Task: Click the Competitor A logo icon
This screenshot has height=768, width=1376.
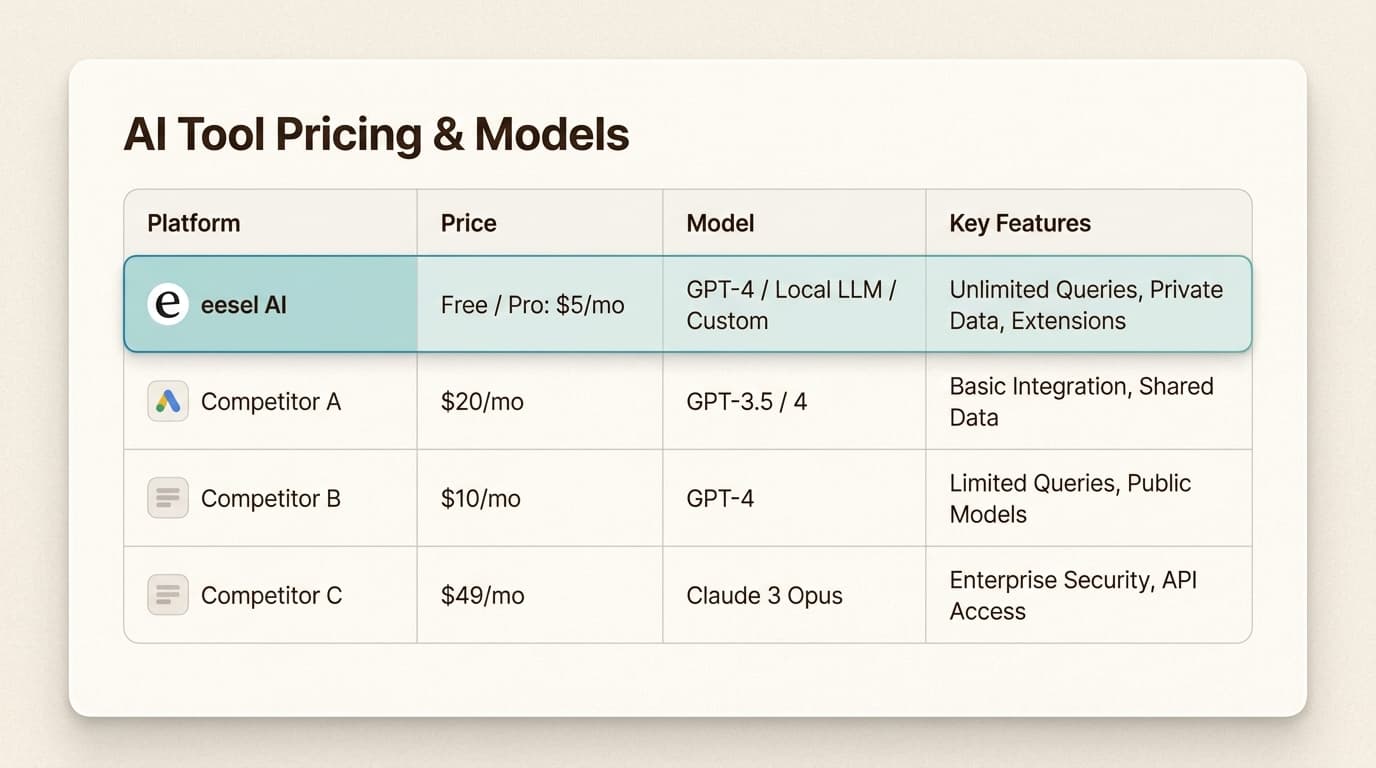Action: point(168,402)
